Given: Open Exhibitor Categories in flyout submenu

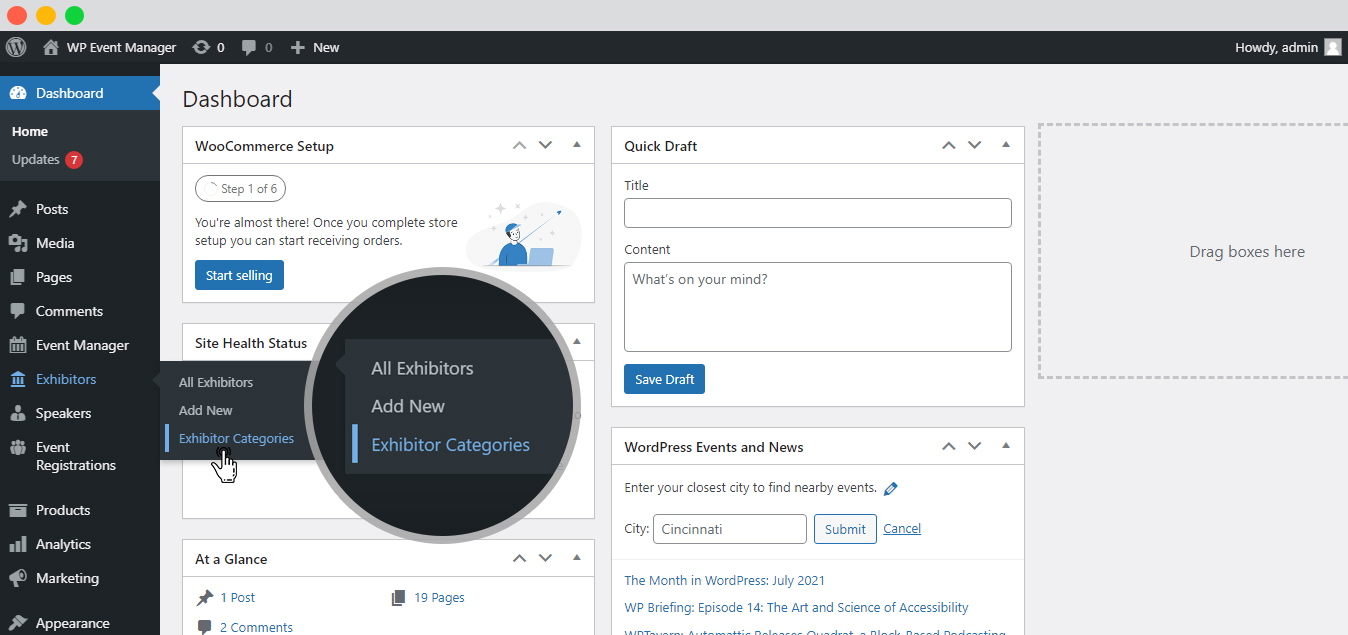Looking at the screenshot, I should point(236,438).
